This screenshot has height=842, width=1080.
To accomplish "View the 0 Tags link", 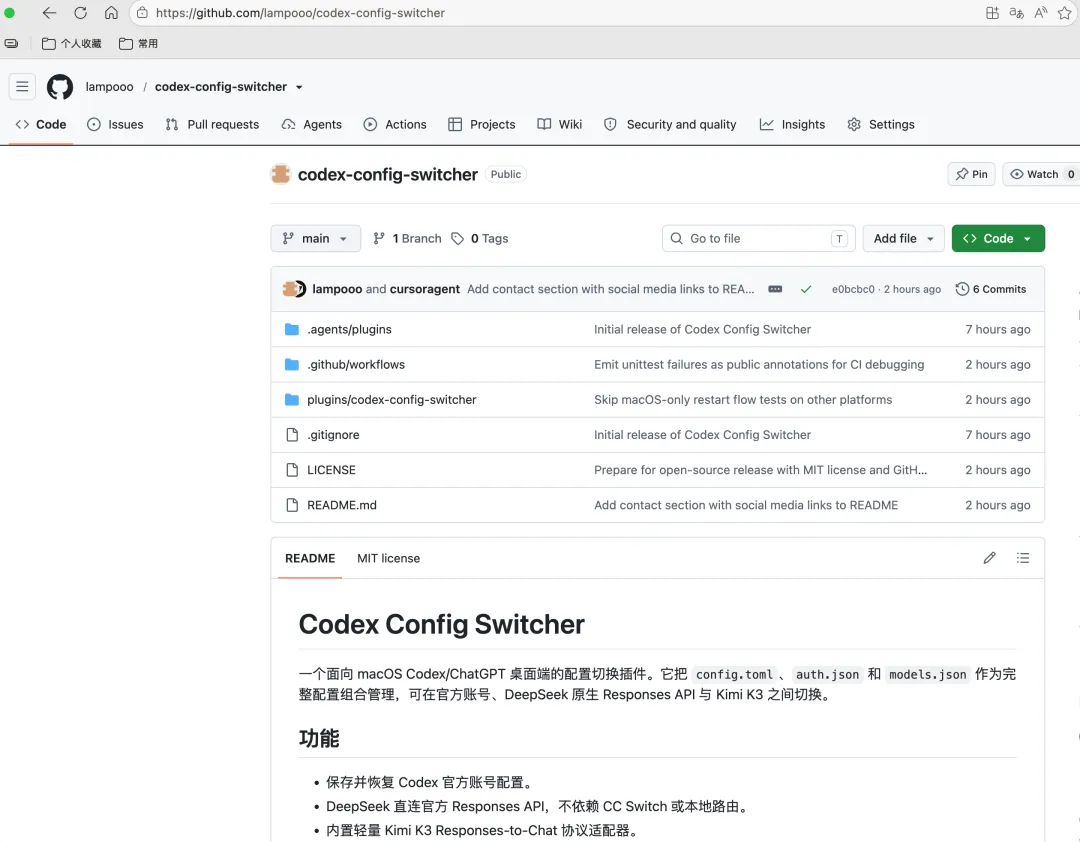I will (479, 238).
